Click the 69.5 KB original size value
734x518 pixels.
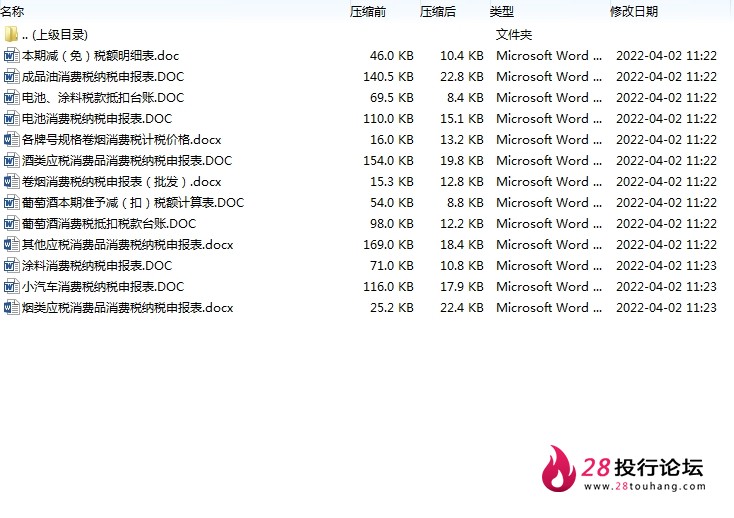[391, 98]
